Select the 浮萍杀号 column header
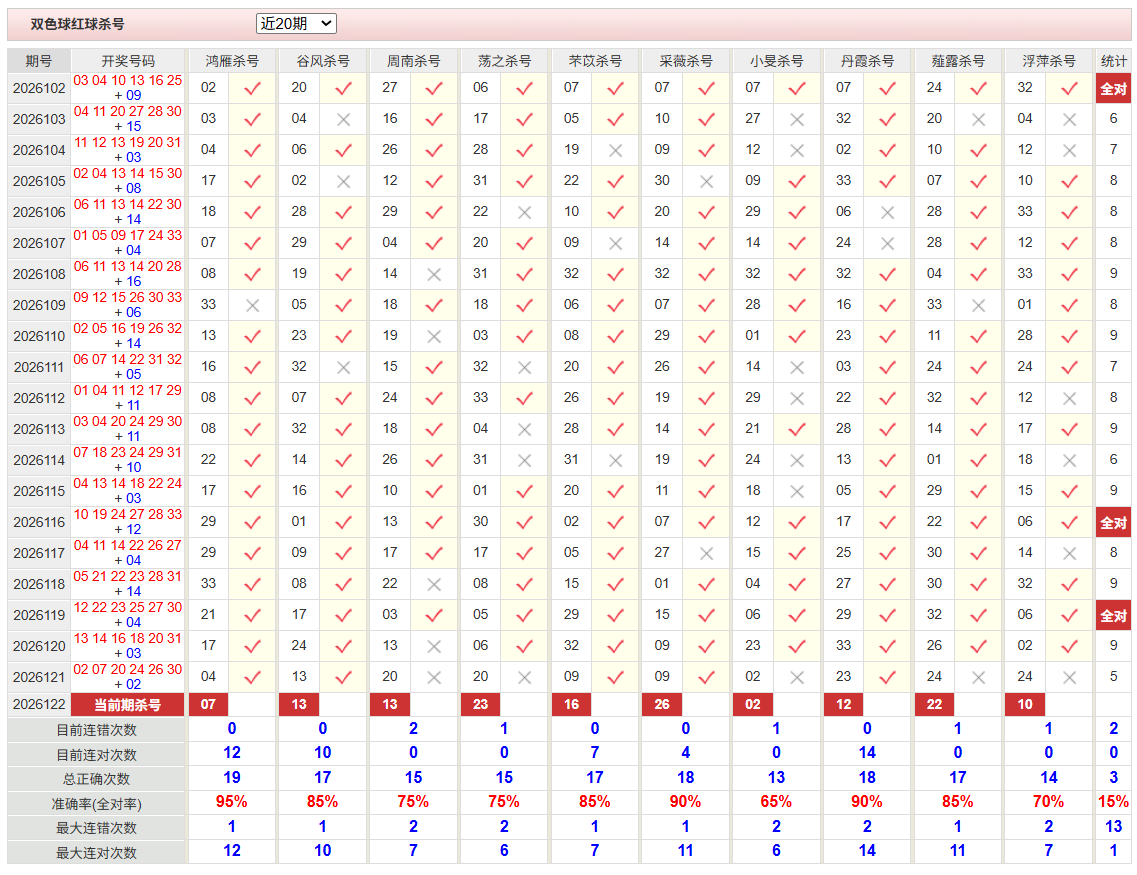The width and height of the screenshot is (1137, 875). [1049, 61]
